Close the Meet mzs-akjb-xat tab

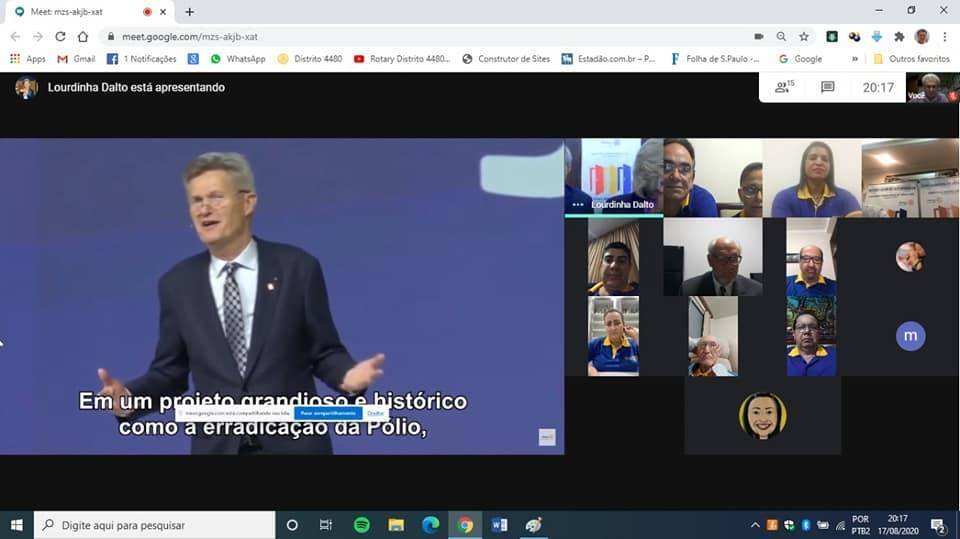point(163,12)
